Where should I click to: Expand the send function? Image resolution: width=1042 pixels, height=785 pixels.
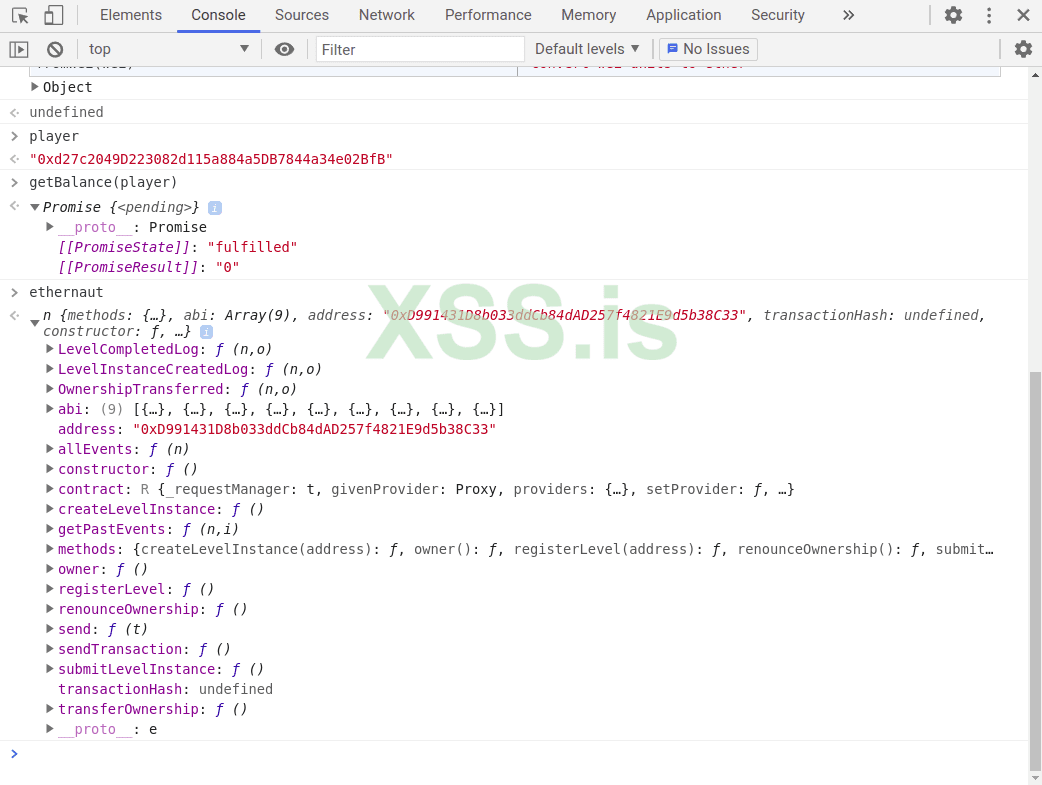click(50, 628)
